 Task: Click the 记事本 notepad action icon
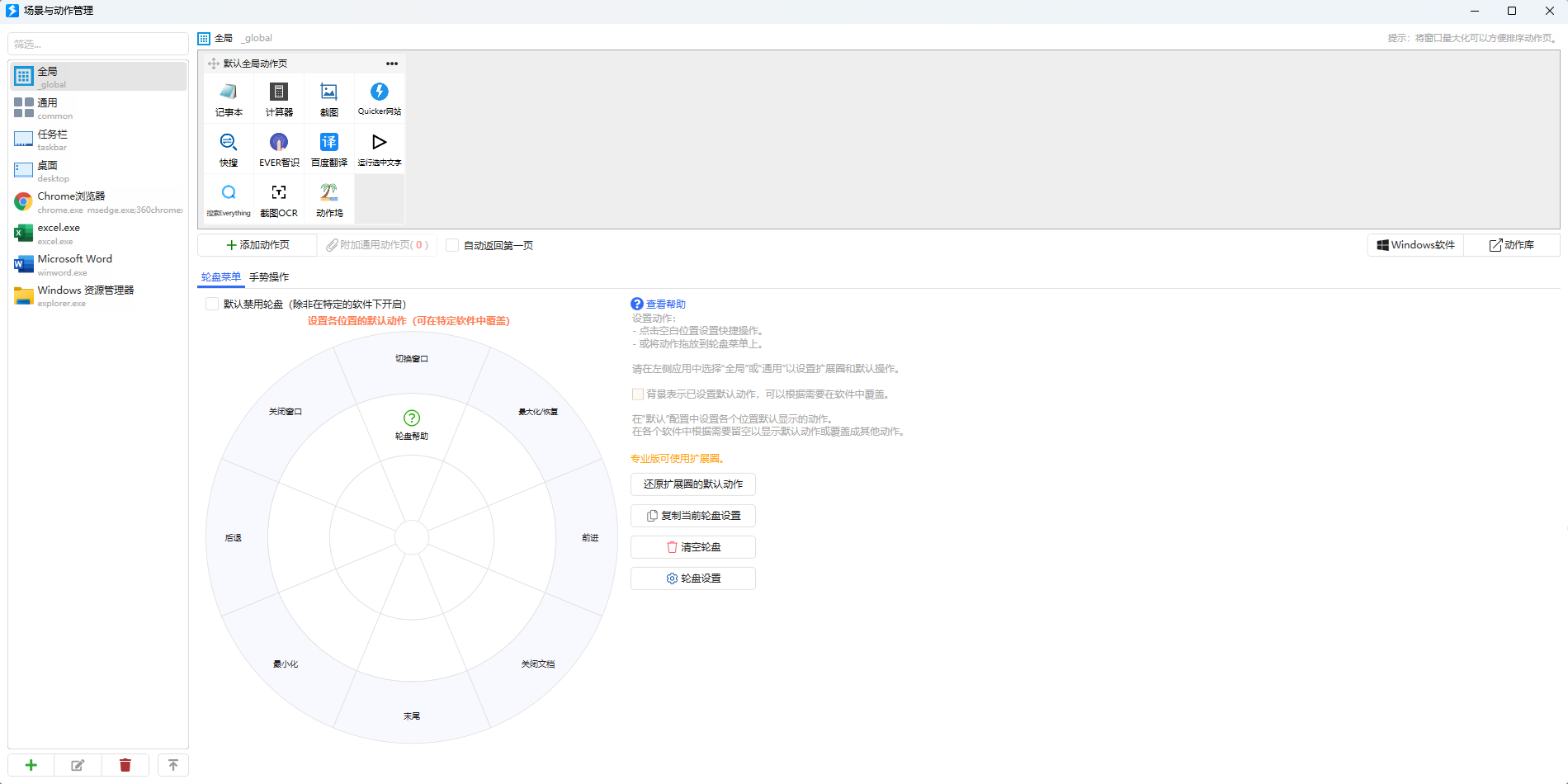tap(229, 92)
